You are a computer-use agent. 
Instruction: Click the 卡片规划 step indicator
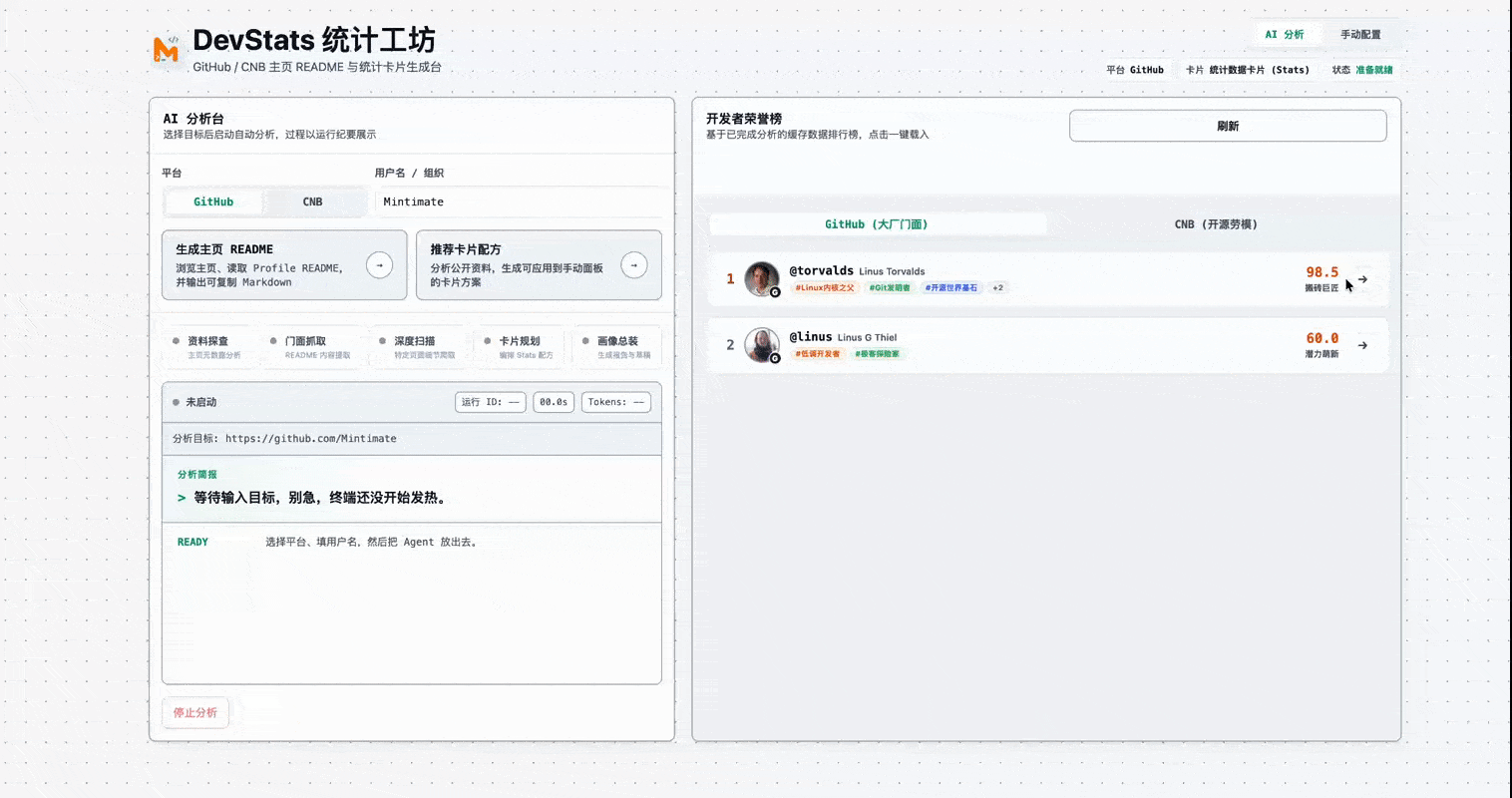pyautogui.click(x=519, y=347)
